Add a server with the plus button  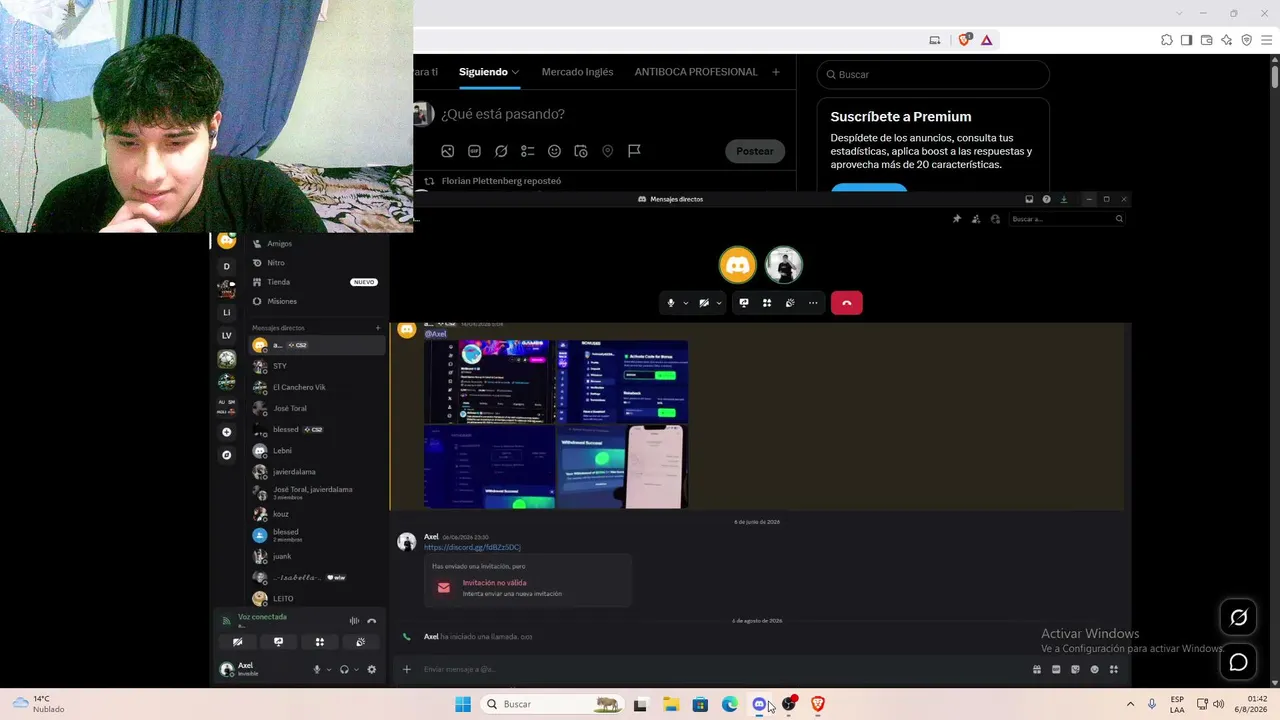click(227, 432)
